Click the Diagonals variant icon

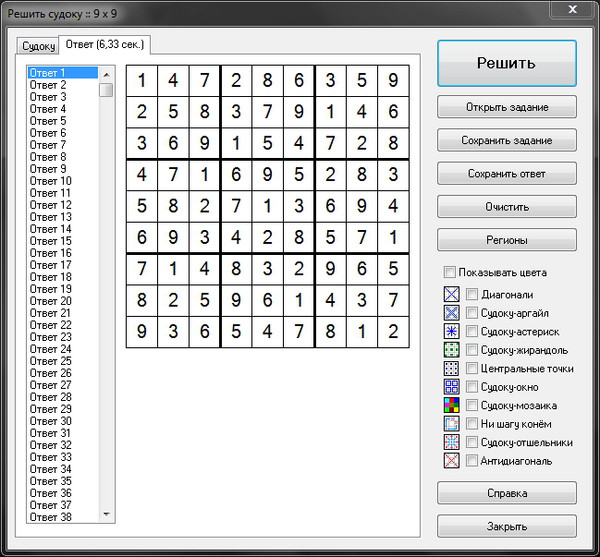point(452,294)
